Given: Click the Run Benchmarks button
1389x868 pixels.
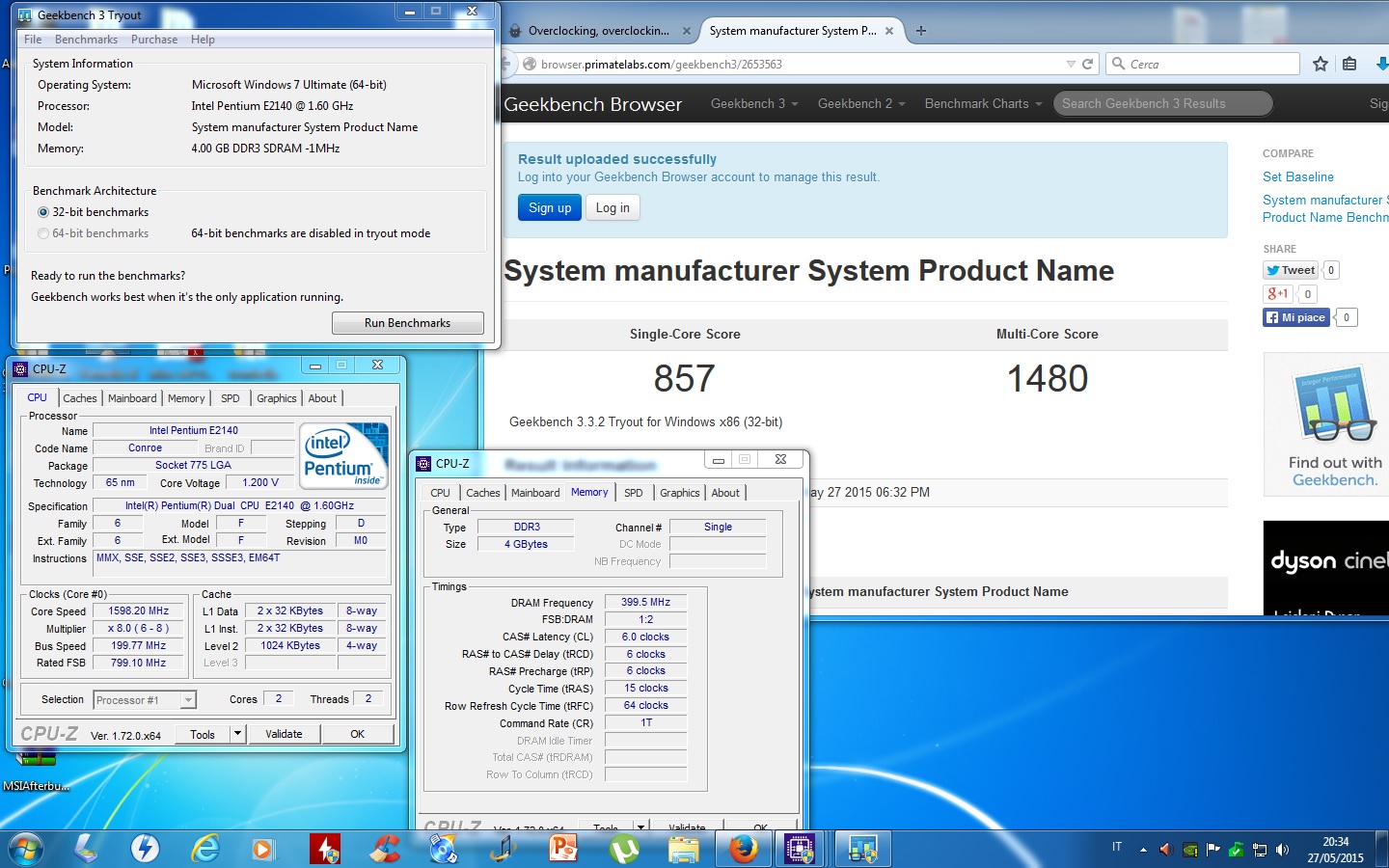Looking at the screenshot, I should pyautogui.click(x=408, y=323).
